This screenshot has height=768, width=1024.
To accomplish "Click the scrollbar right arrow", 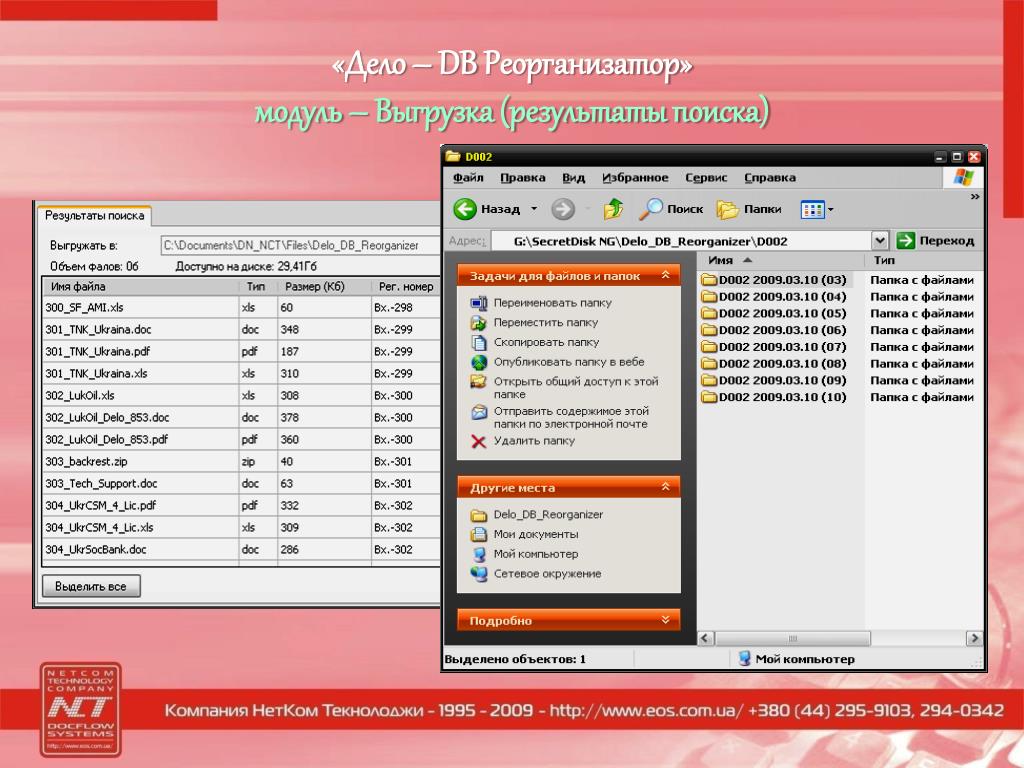I will point(974,638).
